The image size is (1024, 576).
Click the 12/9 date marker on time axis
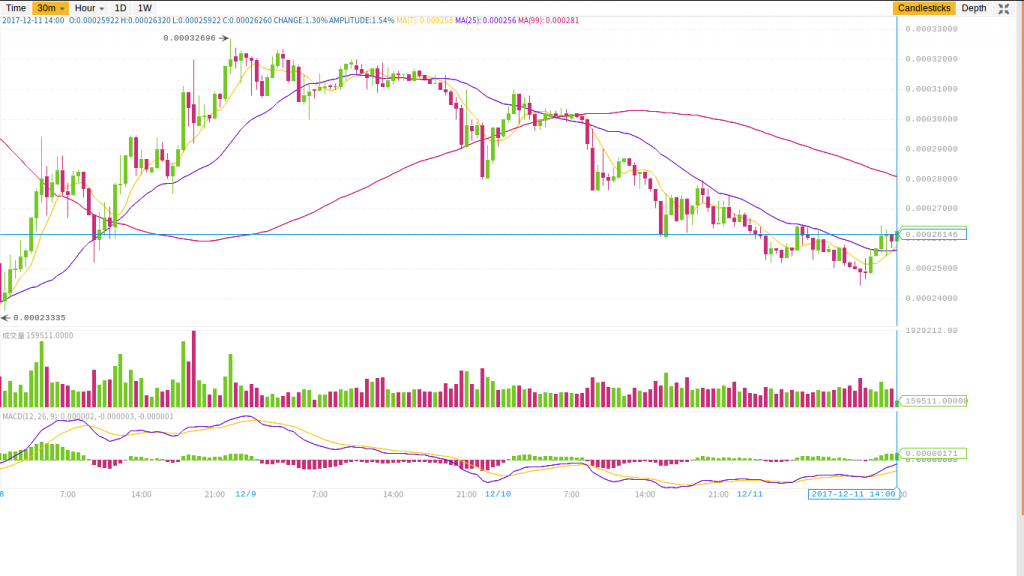click(x=246, y=494)
